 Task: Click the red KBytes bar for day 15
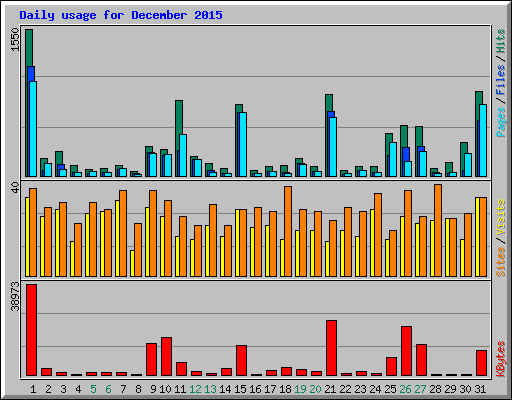pyautogui.click(x=241, y=360)
